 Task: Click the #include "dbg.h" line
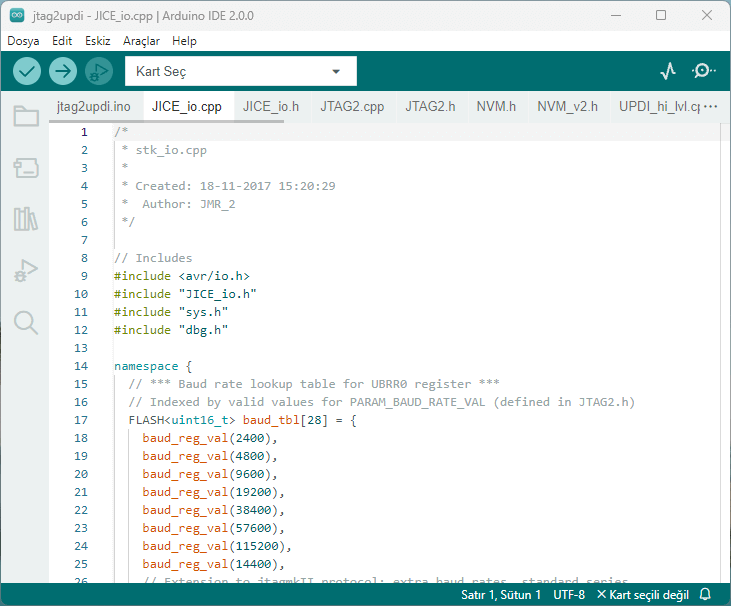click(x=171, y=330)
